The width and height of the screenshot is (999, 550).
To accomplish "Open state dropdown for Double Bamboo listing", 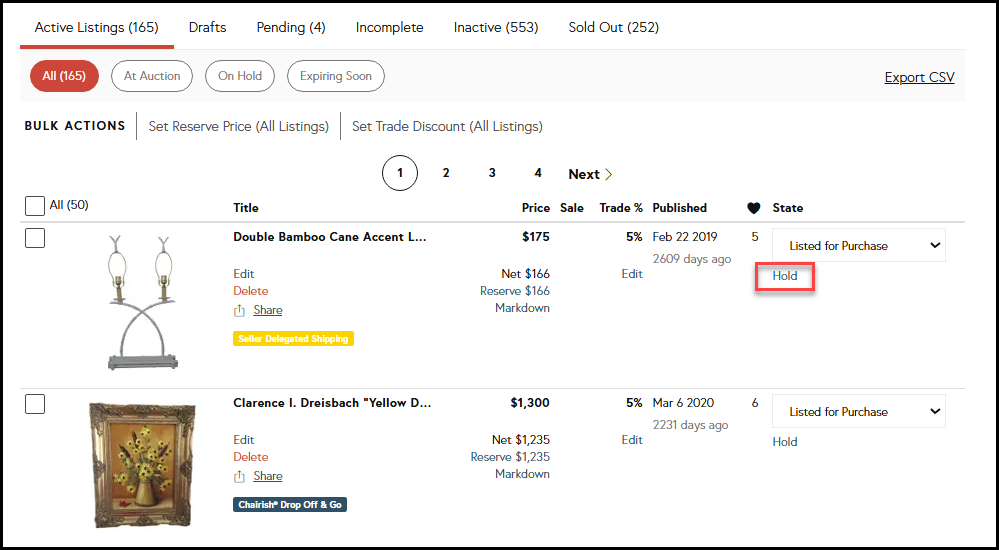I will 859,245.
